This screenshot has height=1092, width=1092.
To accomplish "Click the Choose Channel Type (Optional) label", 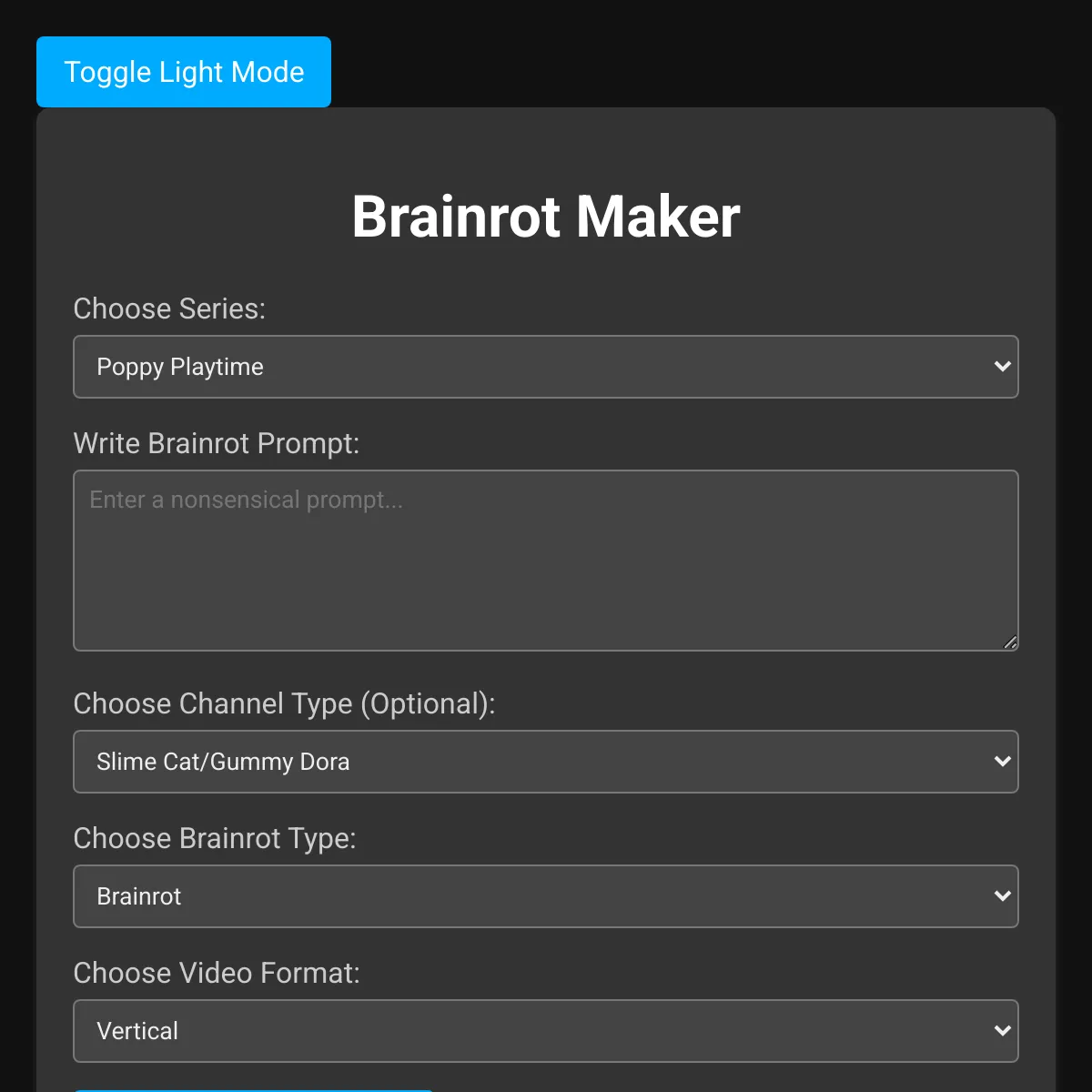I will point(284,703).
